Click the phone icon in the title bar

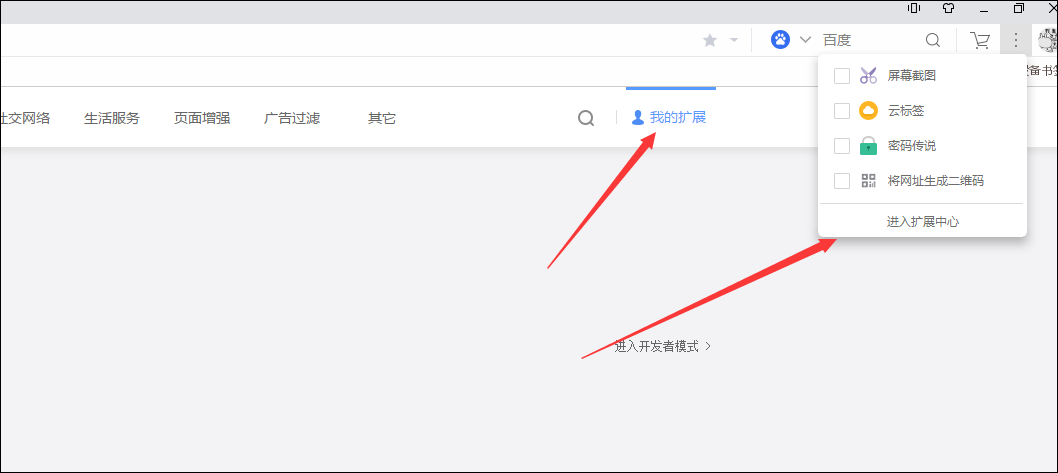coord(914,8)
